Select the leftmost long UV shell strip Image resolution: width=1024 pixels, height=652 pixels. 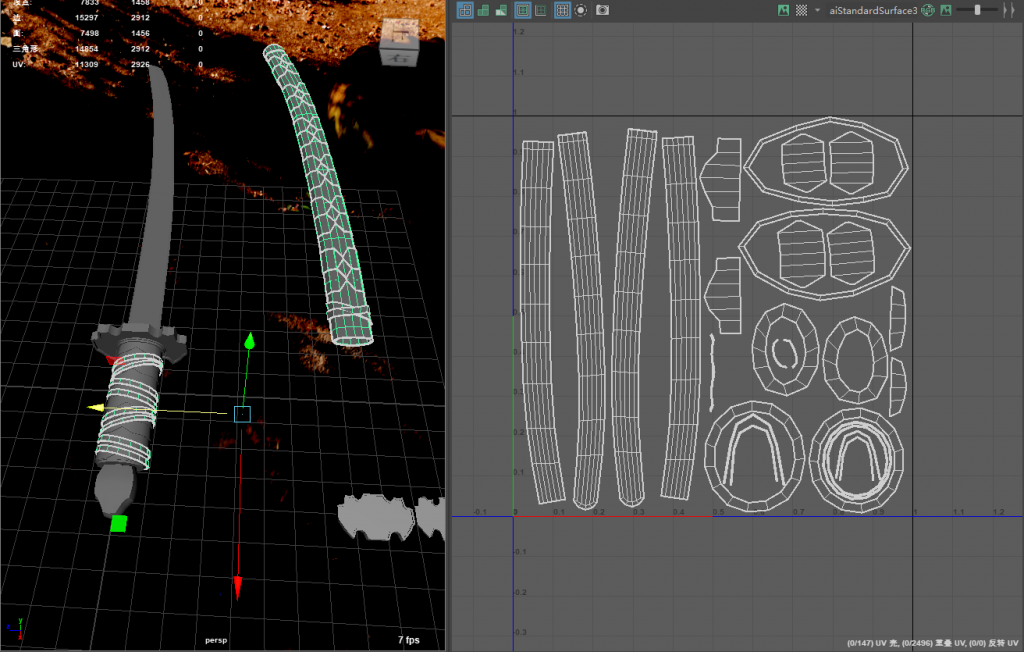tap(541, 322)
